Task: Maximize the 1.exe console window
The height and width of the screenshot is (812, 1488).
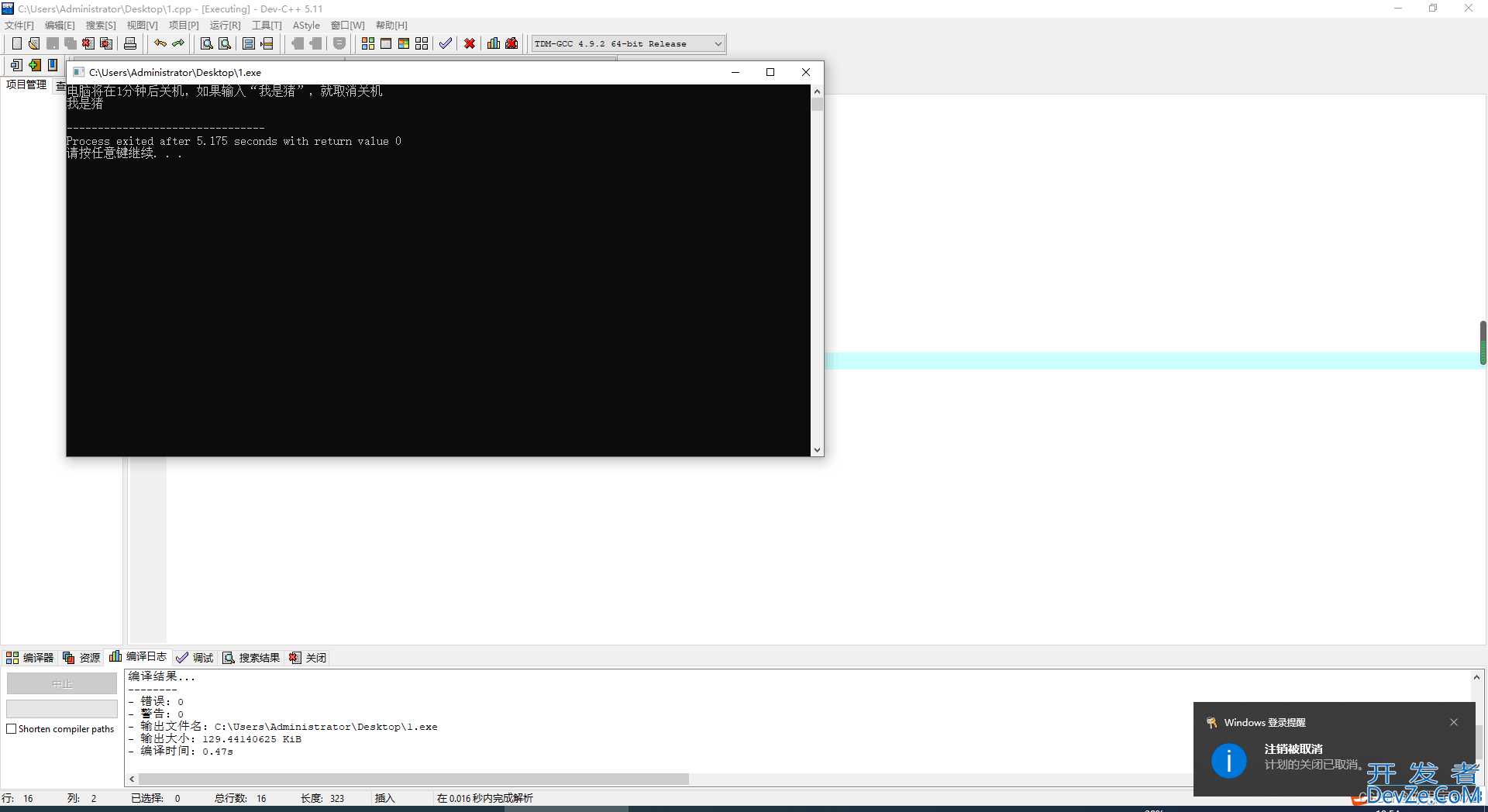Action: tap(770, 72)
